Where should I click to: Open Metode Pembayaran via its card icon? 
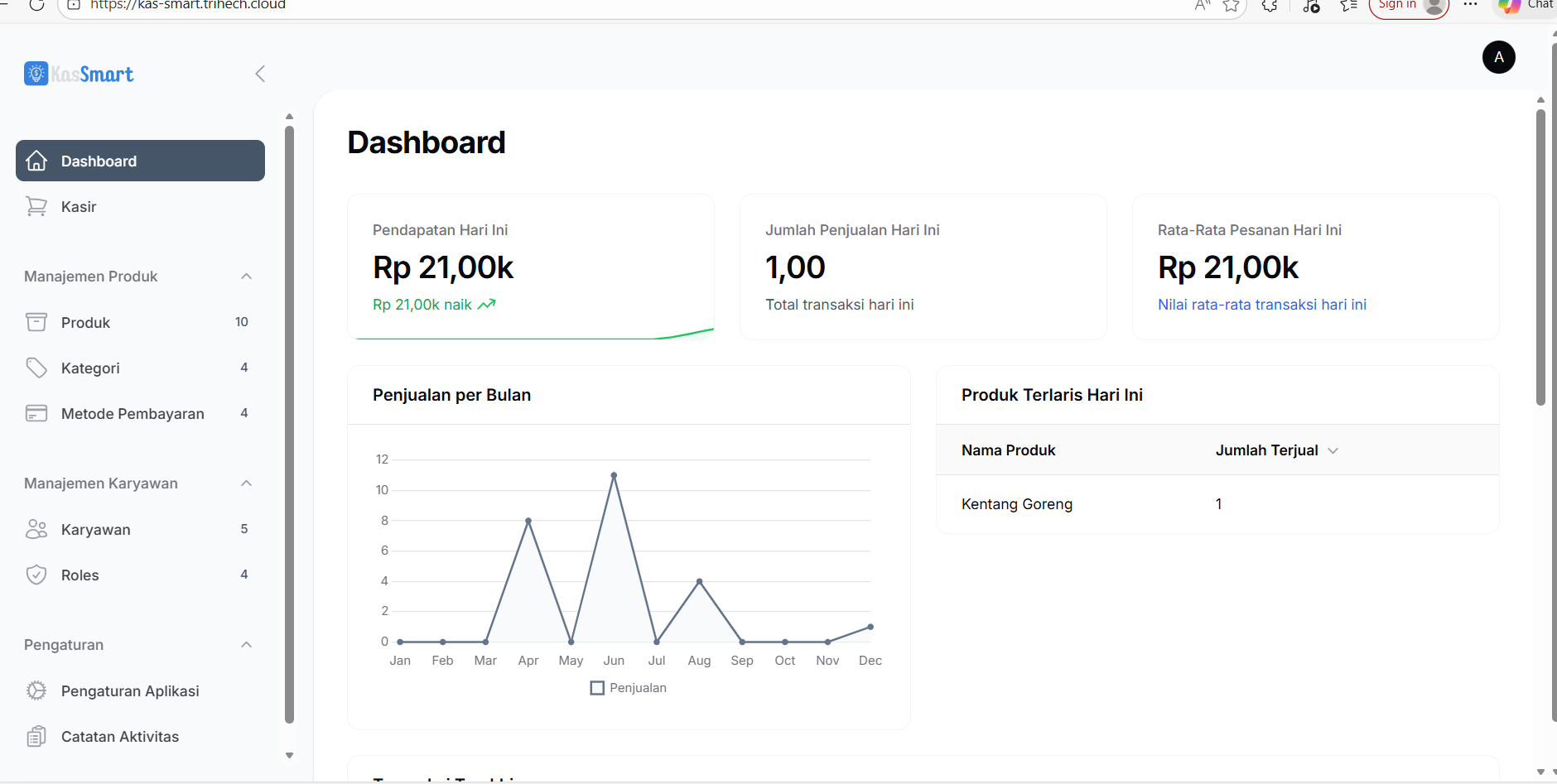click(x=36, y=413)
